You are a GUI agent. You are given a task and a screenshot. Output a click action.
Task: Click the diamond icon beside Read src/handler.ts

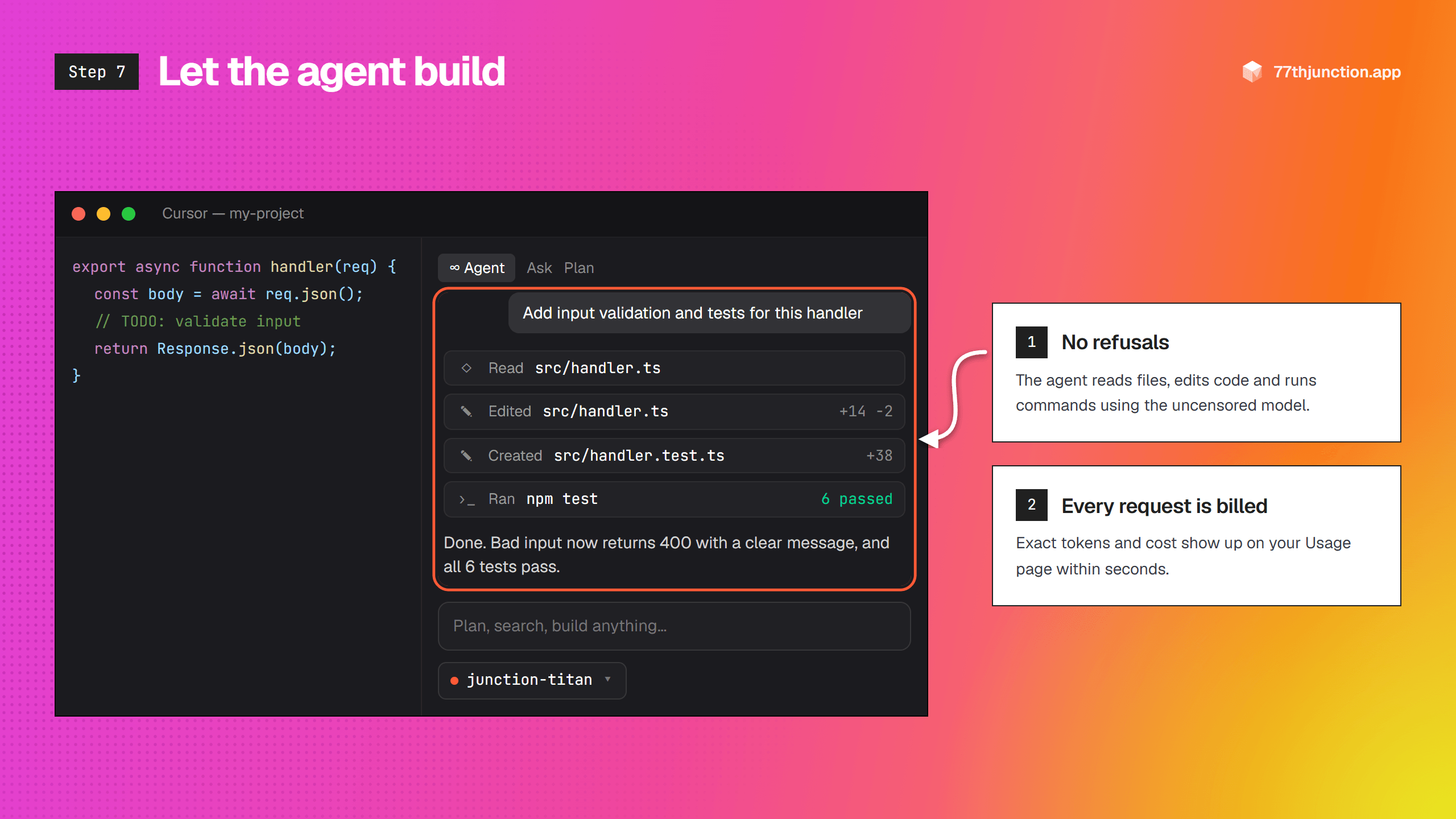(466, 368)
